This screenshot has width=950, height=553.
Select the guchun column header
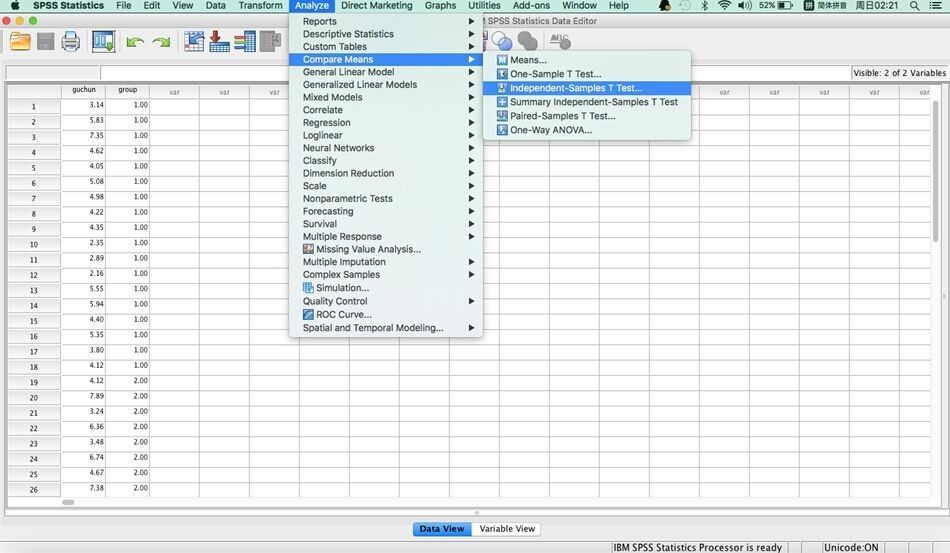coord(84,90)
